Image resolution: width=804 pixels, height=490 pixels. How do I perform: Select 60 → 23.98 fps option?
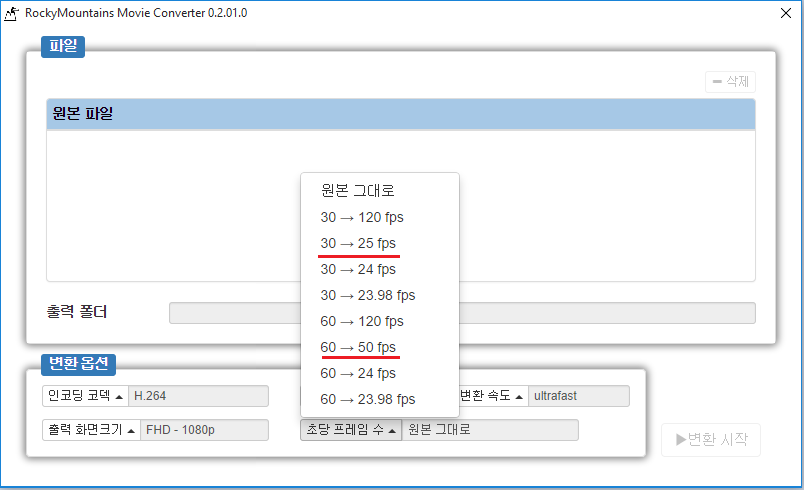pyautogui.click(x=367, y=399)
